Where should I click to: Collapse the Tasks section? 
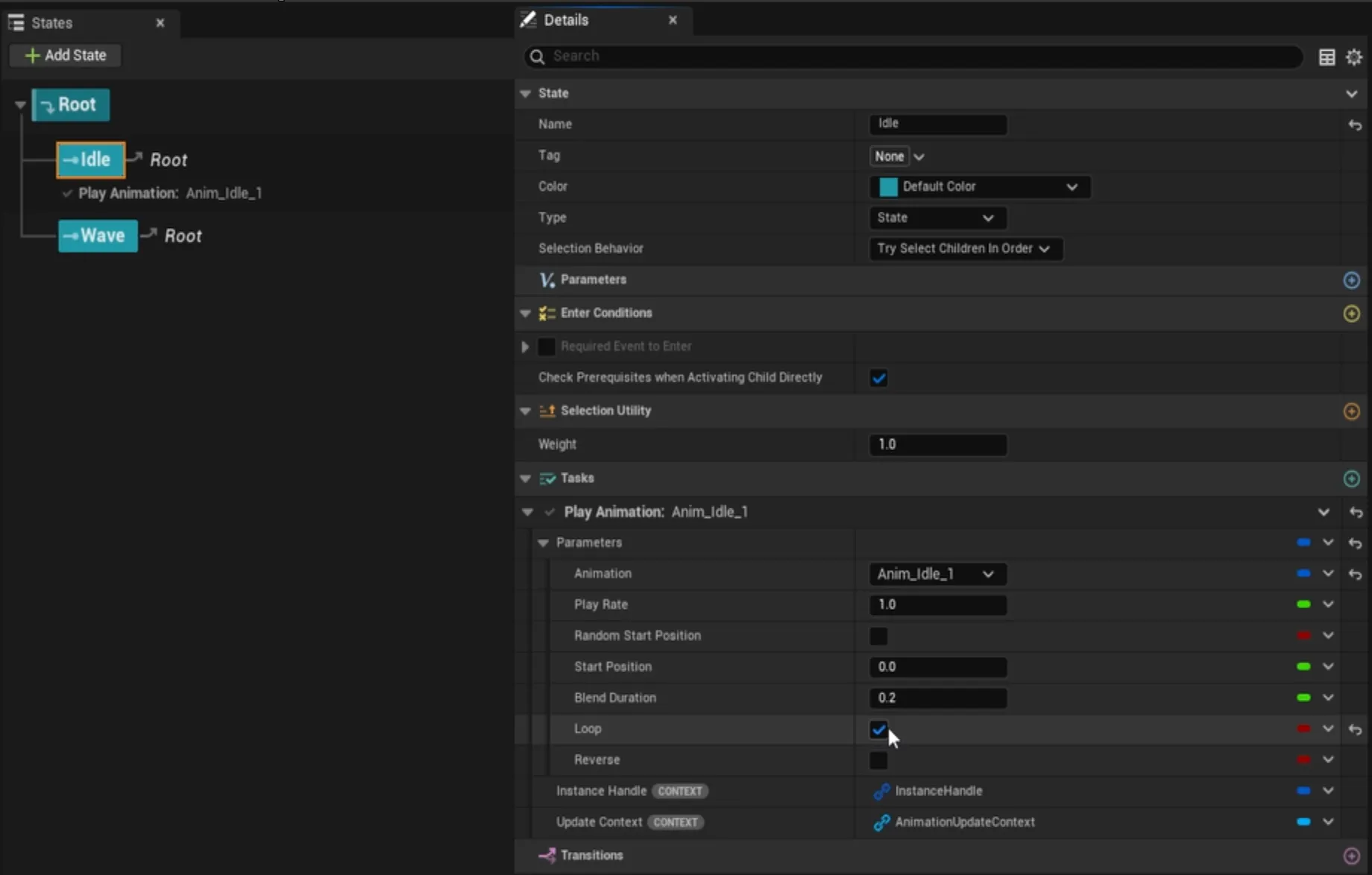[x=525, y=478]
